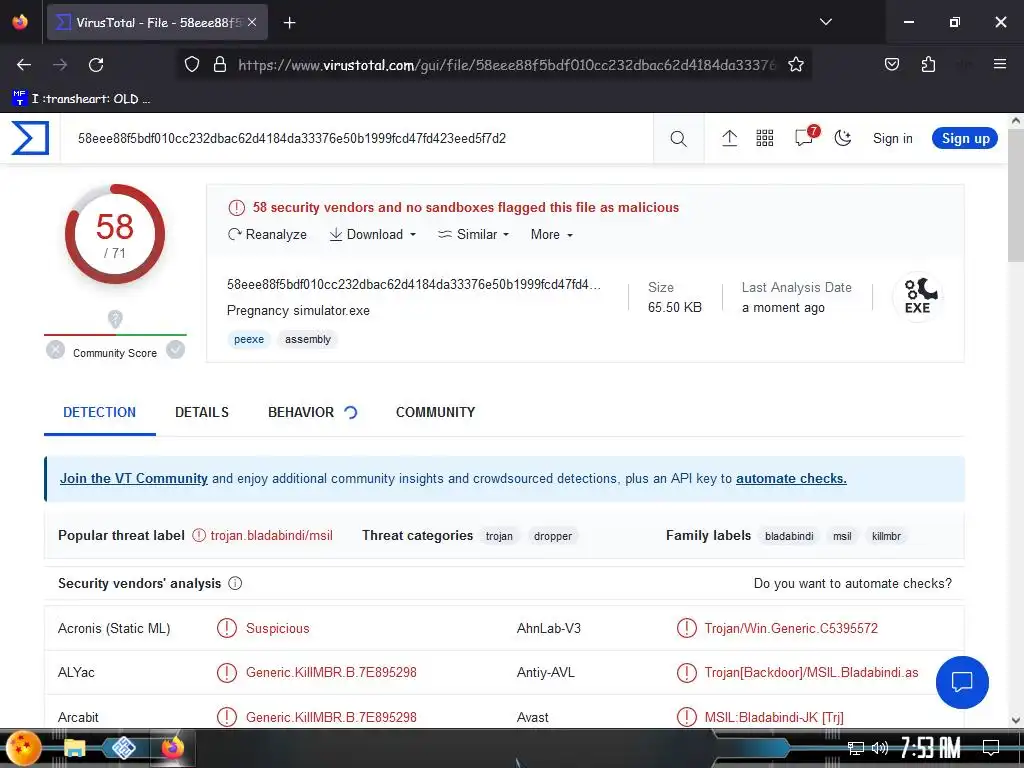Click the 7:53 AM taskbar clock
Screen dimensions: 1024x768
931,747
